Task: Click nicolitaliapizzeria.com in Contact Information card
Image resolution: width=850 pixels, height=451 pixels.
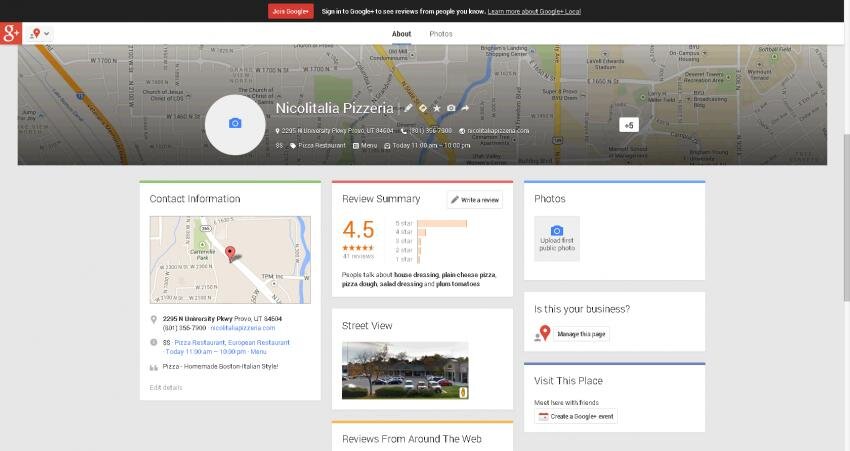Action: 243,328
